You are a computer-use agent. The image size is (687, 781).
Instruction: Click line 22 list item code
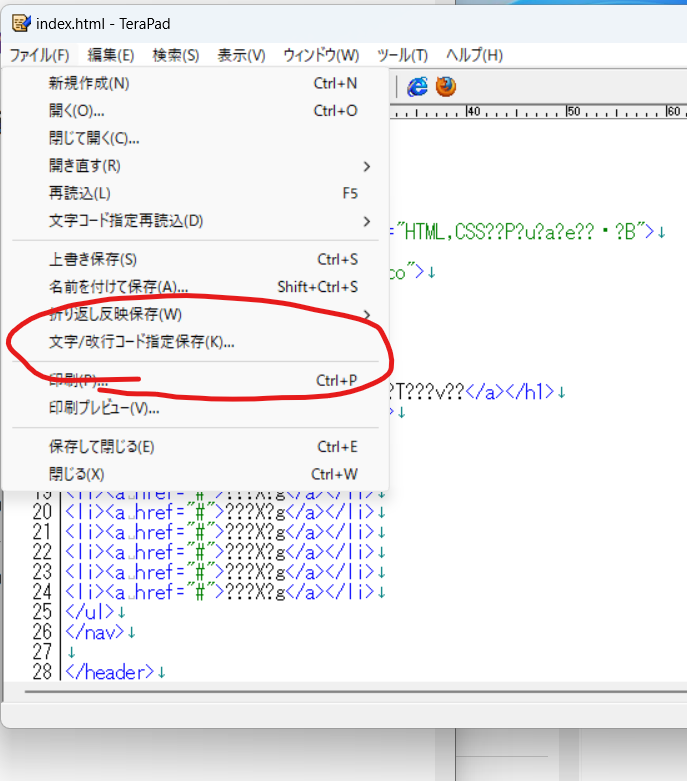click(x=220, y=552)
